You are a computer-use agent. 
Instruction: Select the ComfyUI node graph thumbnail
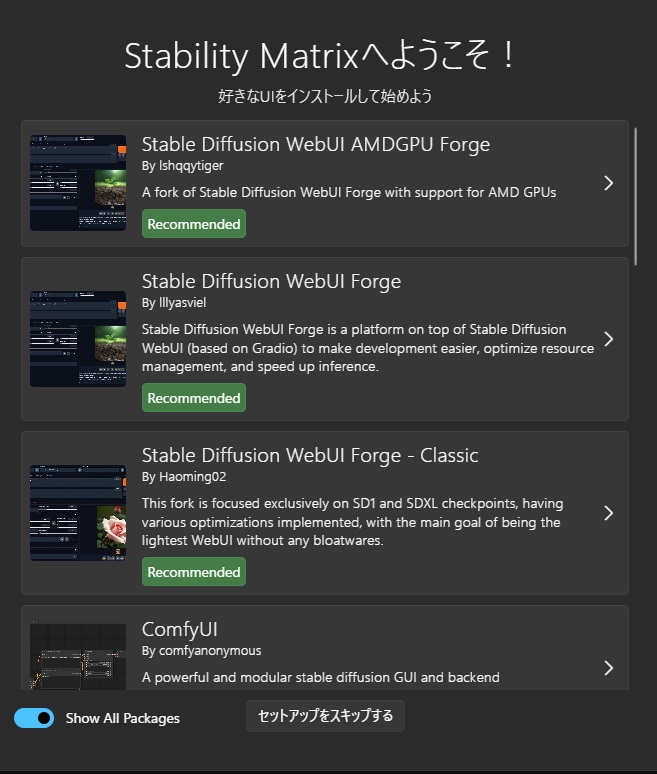pos(78,657)
